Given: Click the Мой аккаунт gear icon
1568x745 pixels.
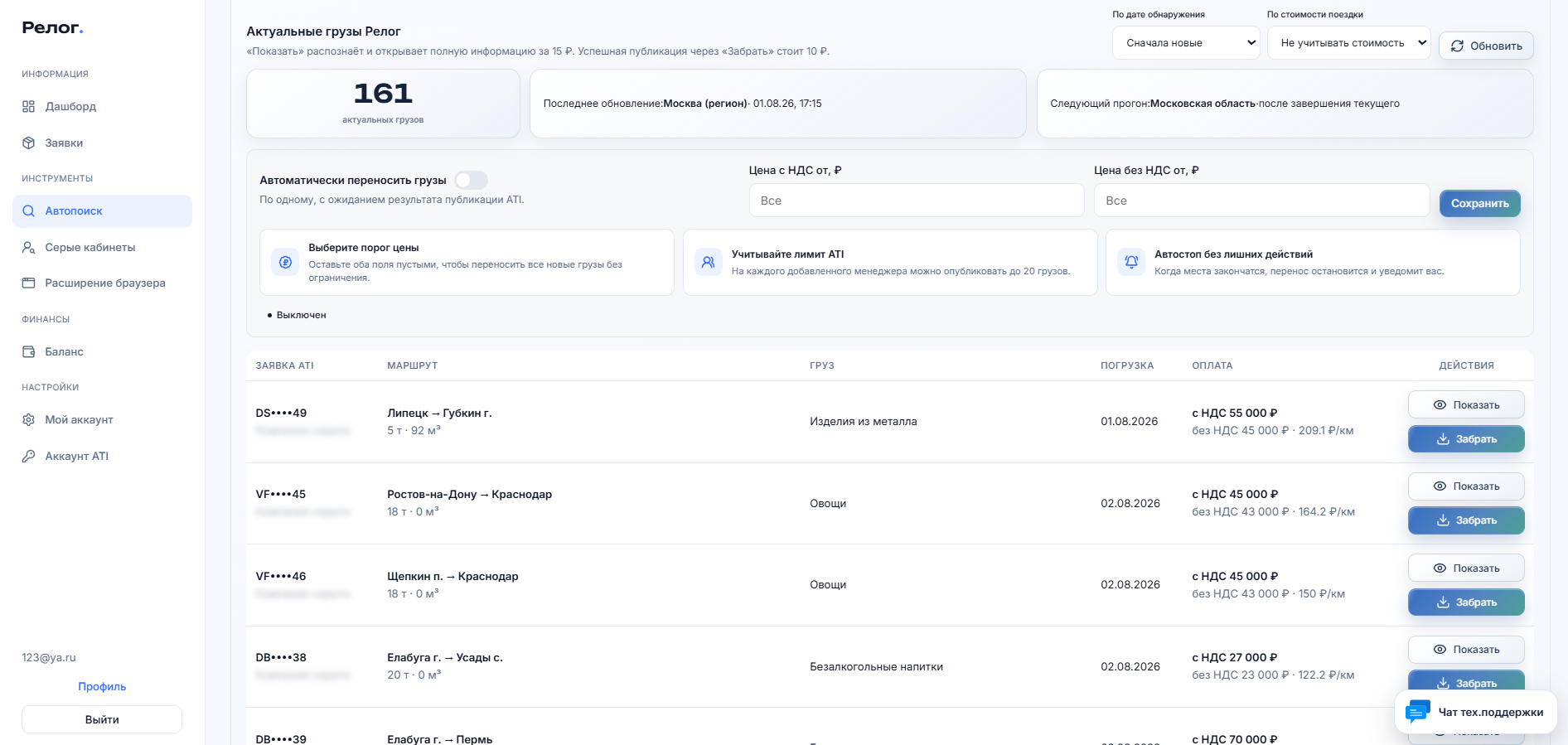Looking at the screenshot, I should tap(28, 420).
